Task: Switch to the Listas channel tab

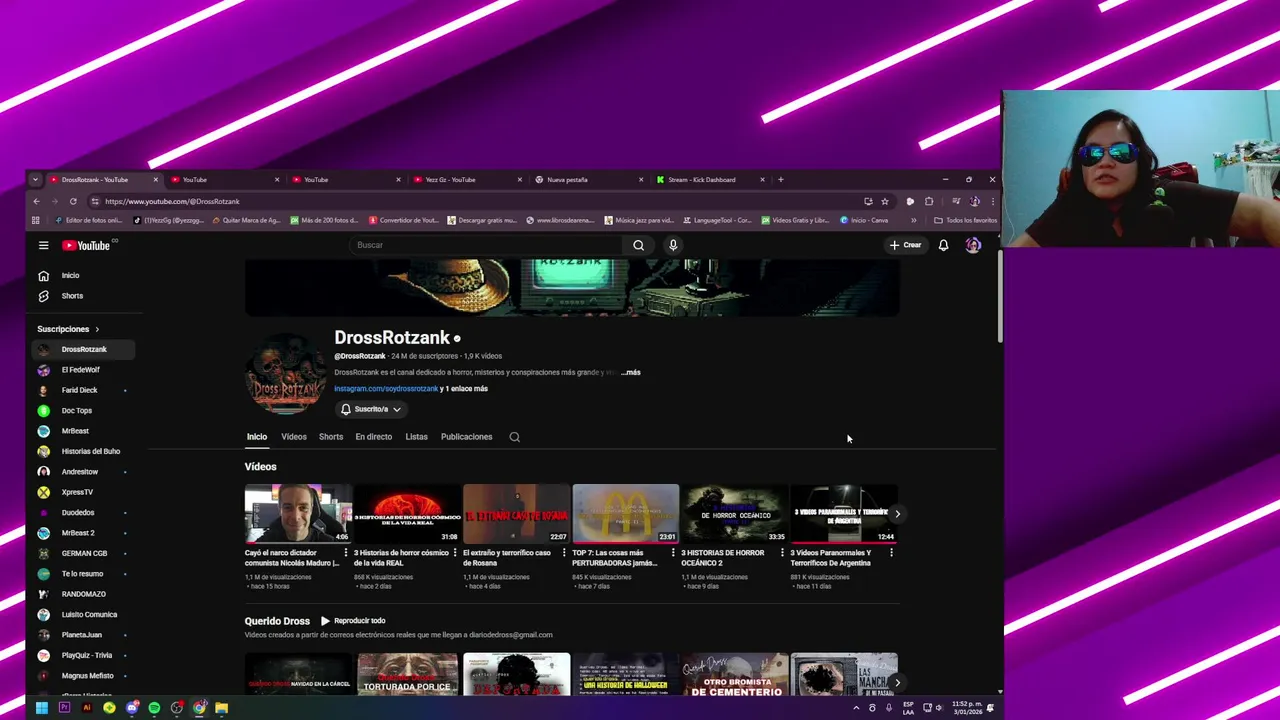Action: pos(416,437)
